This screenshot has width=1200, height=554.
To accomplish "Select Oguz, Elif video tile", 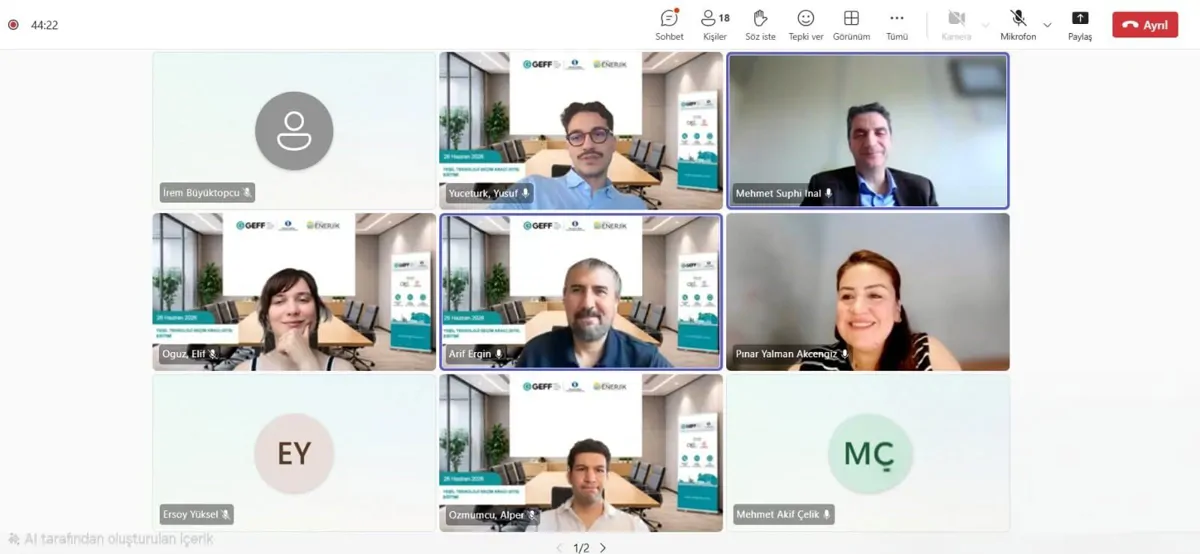I will click(294, 292).
